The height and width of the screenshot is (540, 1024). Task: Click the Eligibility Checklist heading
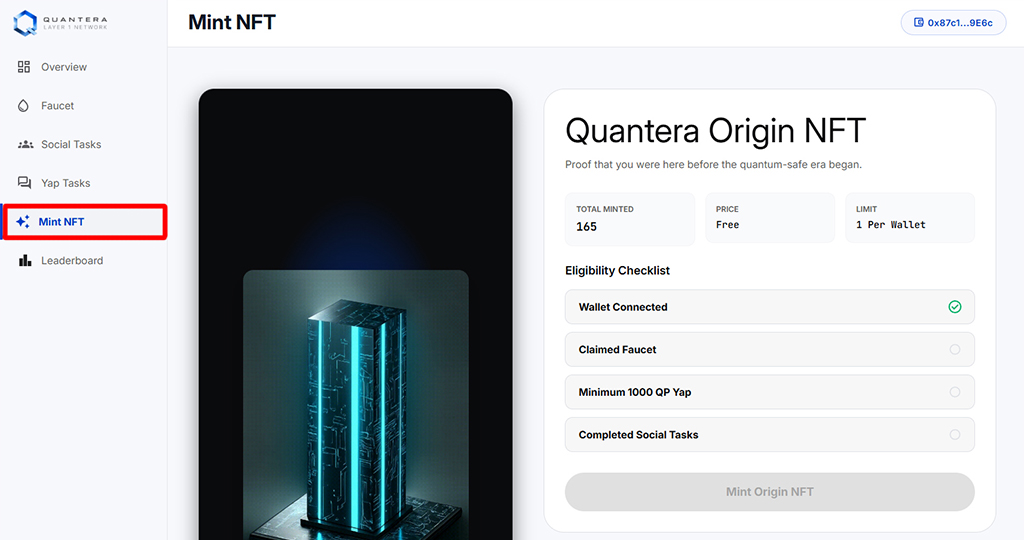coord(617,270)
